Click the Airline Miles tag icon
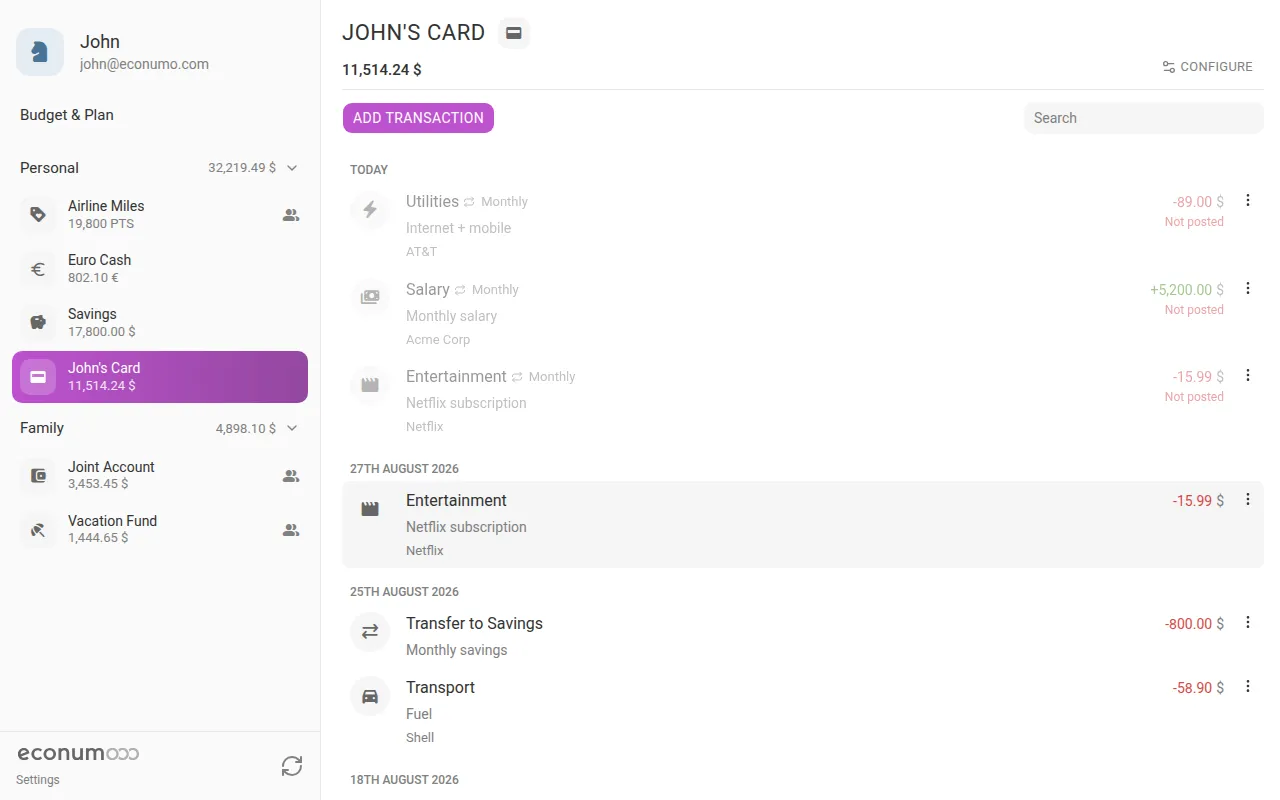1280x800 pixels. click(38, 214)
